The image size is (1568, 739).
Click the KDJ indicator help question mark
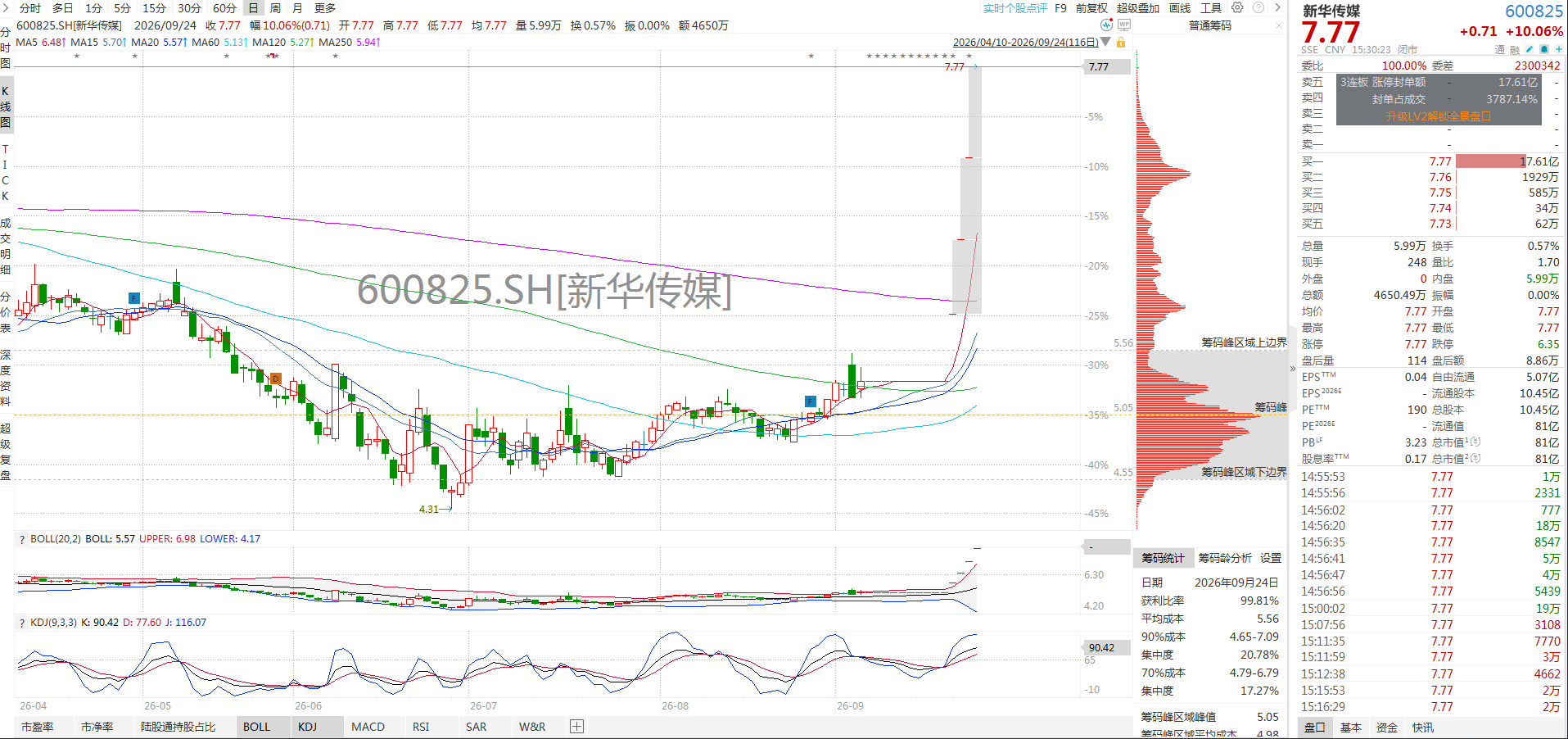pos(22,623)
